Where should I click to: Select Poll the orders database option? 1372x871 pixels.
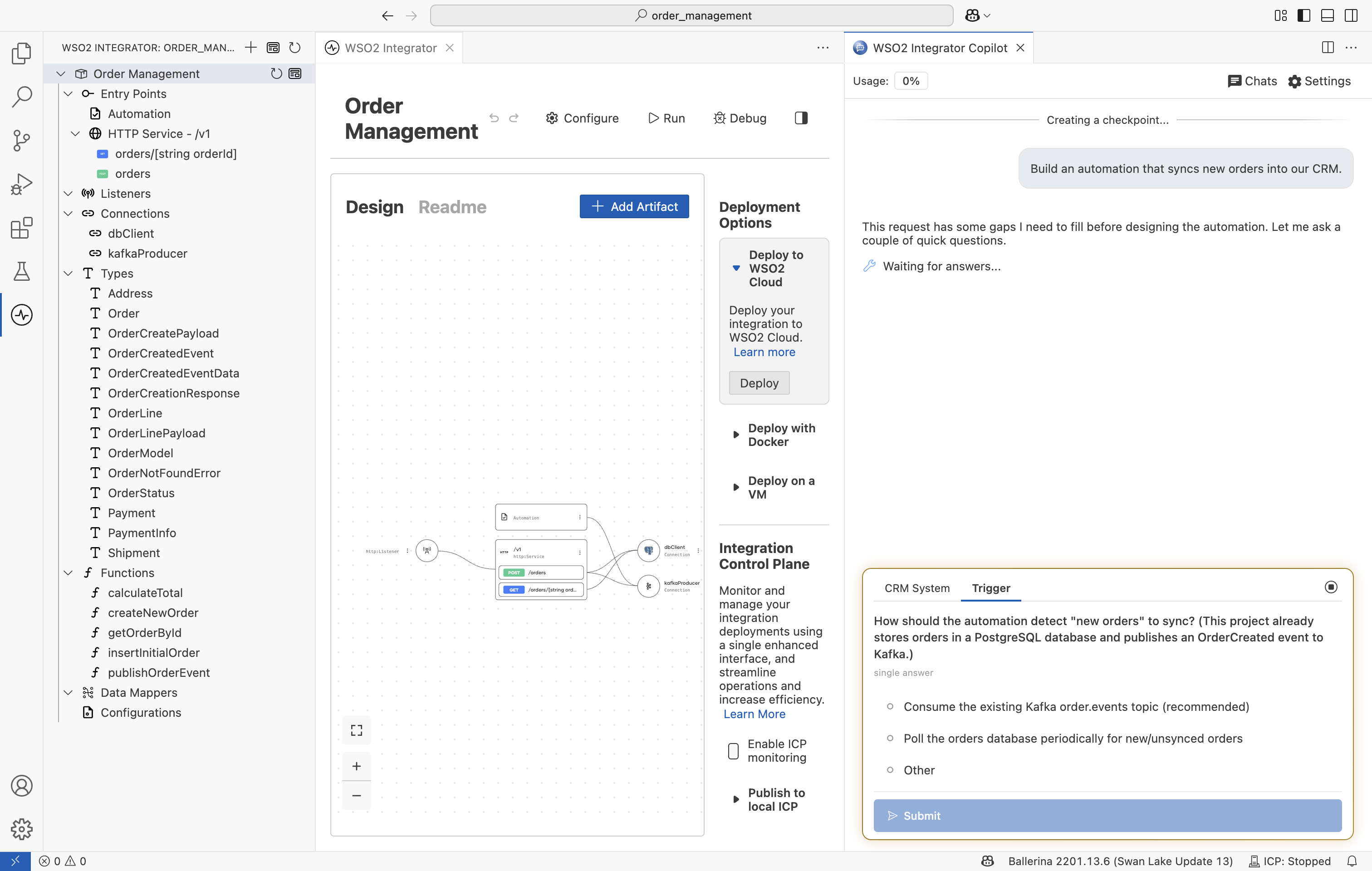pyautogui.click(x=890, y=738)
